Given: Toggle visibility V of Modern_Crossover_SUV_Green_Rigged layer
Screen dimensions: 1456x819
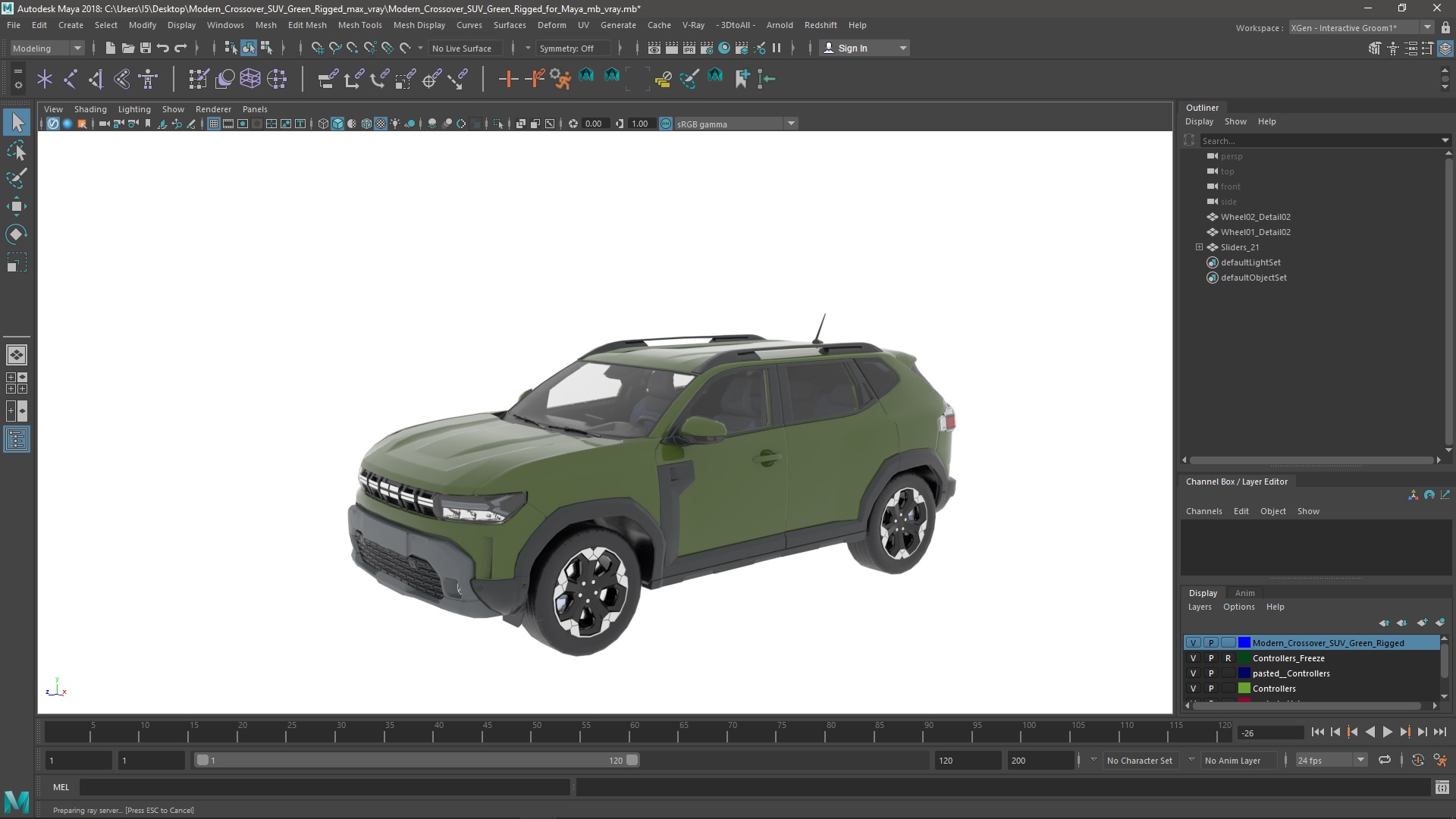Looking at the screenshot, I should coord(1193,643).
